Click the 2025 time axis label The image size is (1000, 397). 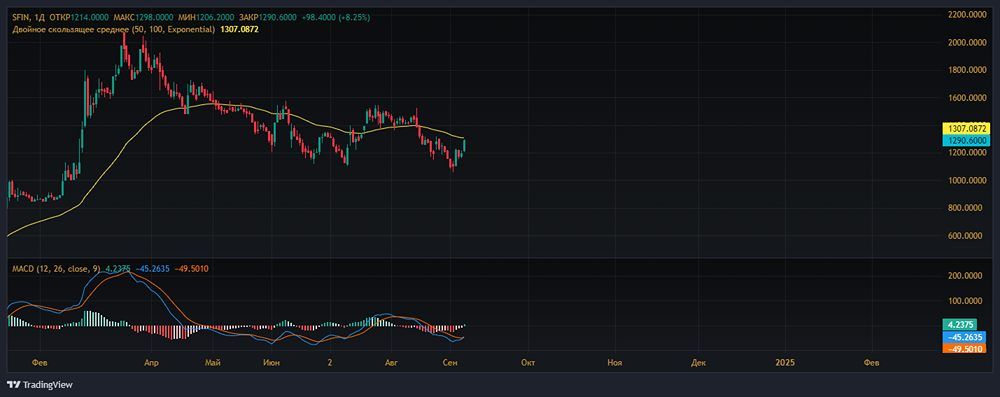pyautogui.click(x=785, y=362)
